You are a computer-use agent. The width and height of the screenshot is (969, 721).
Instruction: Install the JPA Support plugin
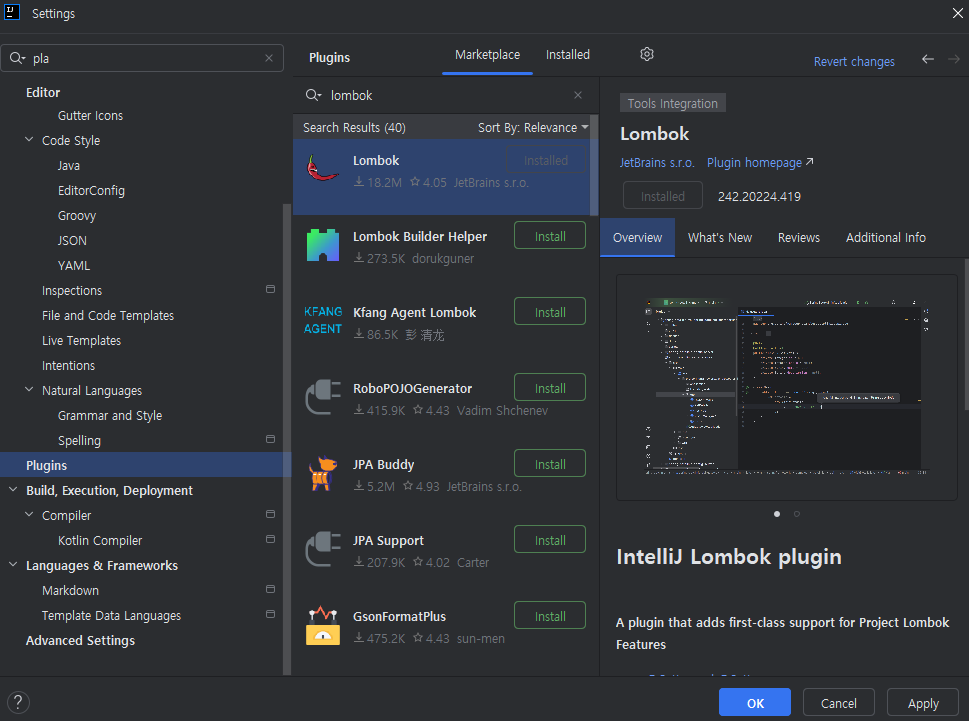point(549,540)
